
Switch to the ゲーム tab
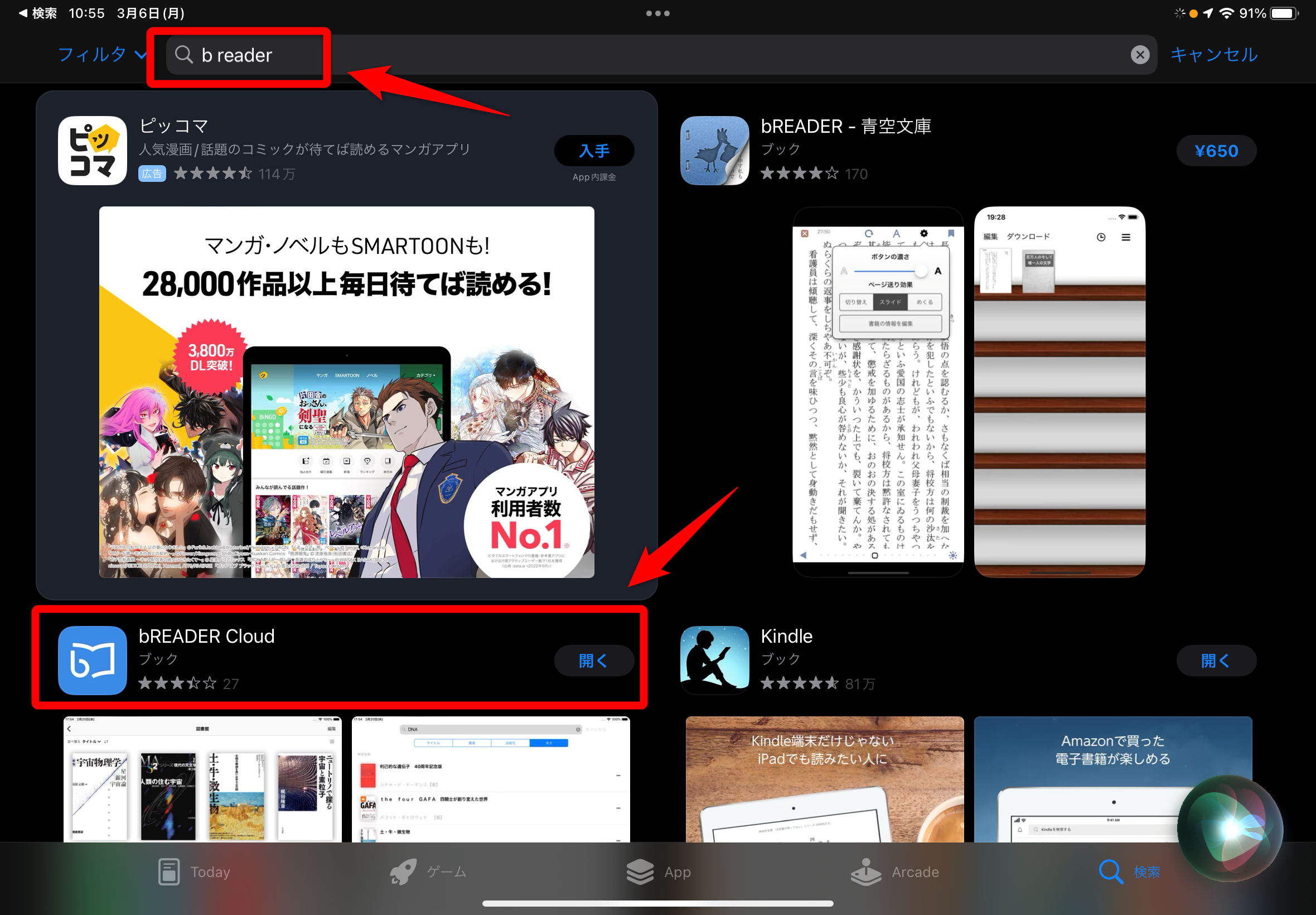click(x=429, y=871)
